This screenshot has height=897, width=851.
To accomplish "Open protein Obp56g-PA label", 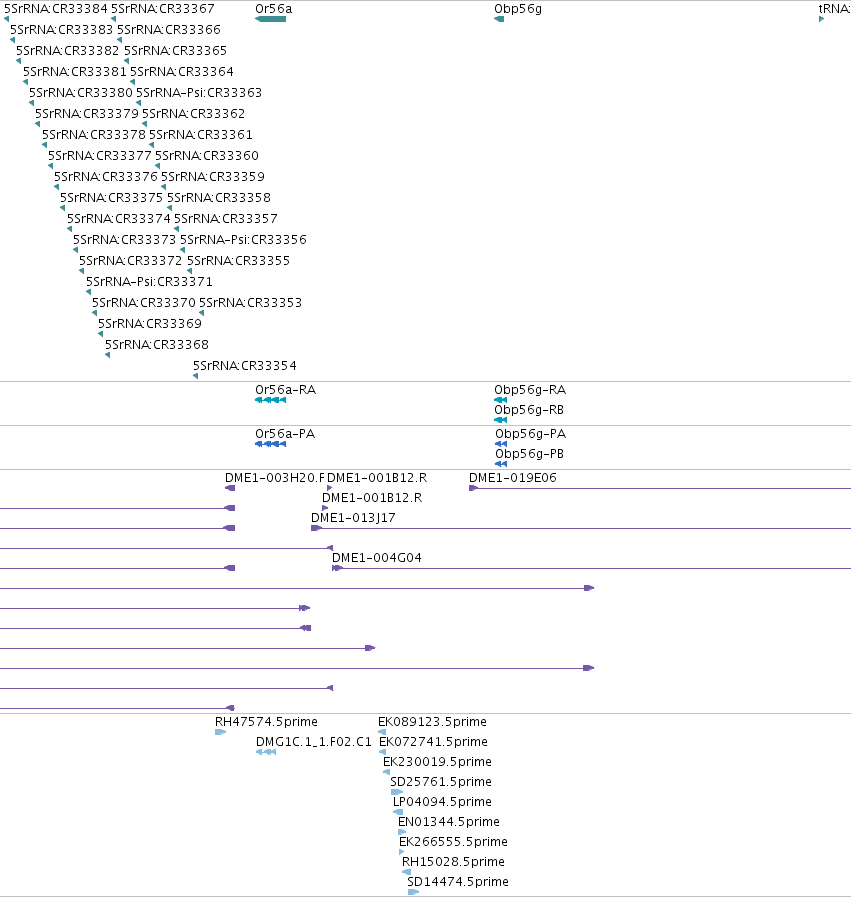I will tap(530, 434).
